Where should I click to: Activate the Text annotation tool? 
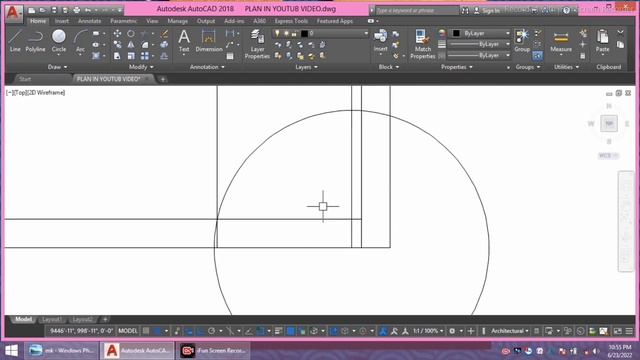[184, 41]
